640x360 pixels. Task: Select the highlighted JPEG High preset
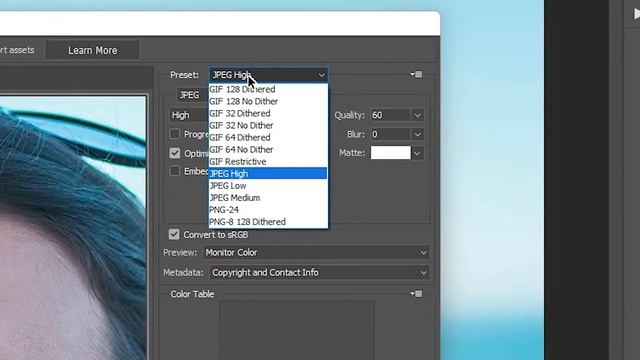point(268,173)
